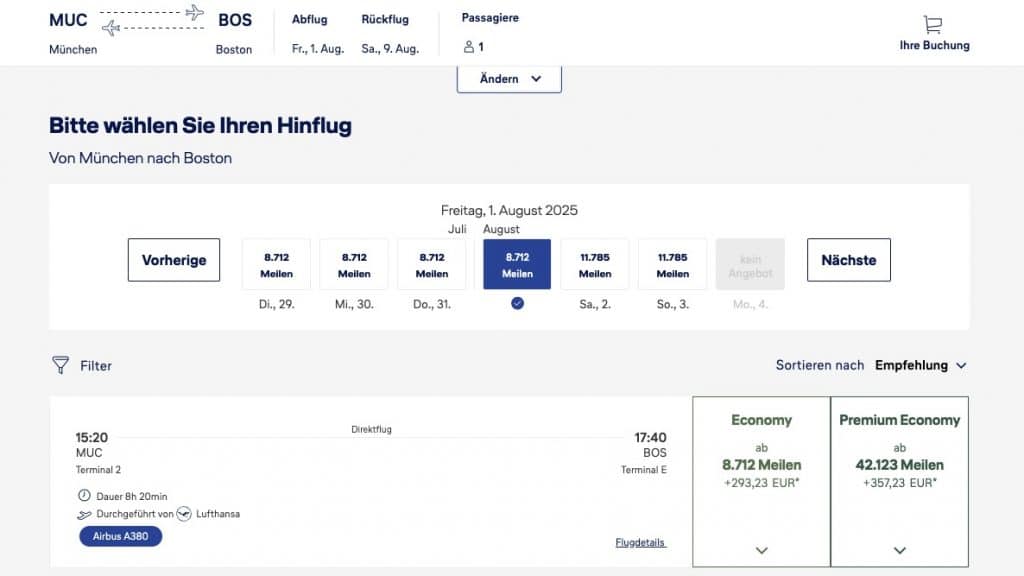1024x576 pixels.
Task: Open the Filter funnel icon
Action: coord(61,365)
